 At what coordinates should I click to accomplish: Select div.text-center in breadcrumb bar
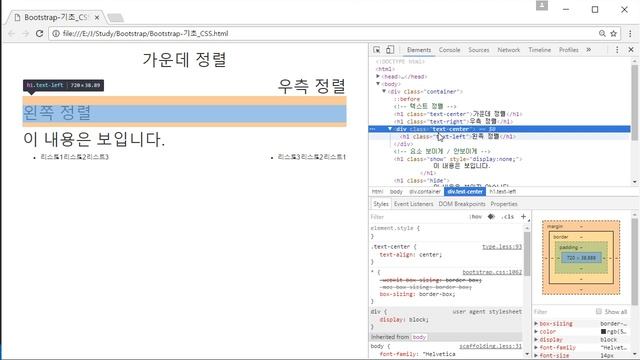tap(465, 191)
